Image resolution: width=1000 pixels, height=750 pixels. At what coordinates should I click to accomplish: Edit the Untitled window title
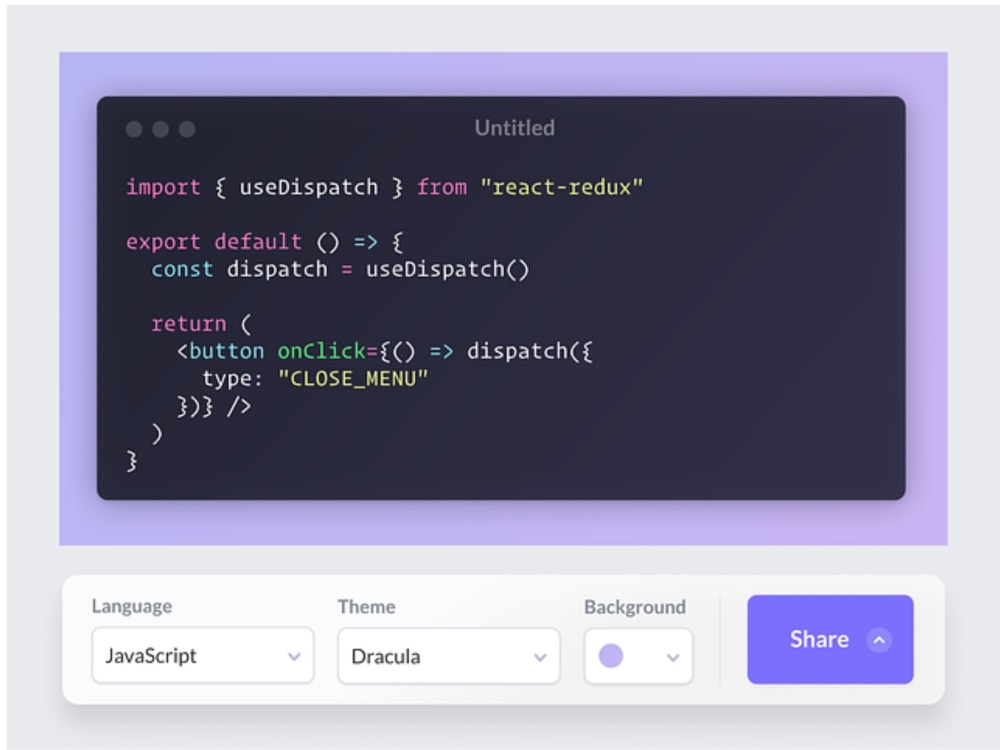pyautogui.click(x=515, y=128)
